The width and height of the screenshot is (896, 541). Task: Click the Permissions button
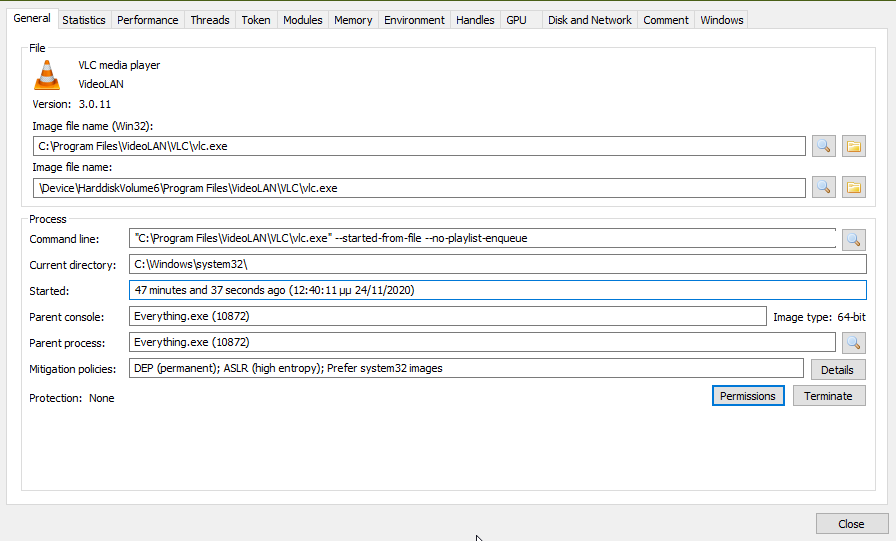(x=748, y=396)
